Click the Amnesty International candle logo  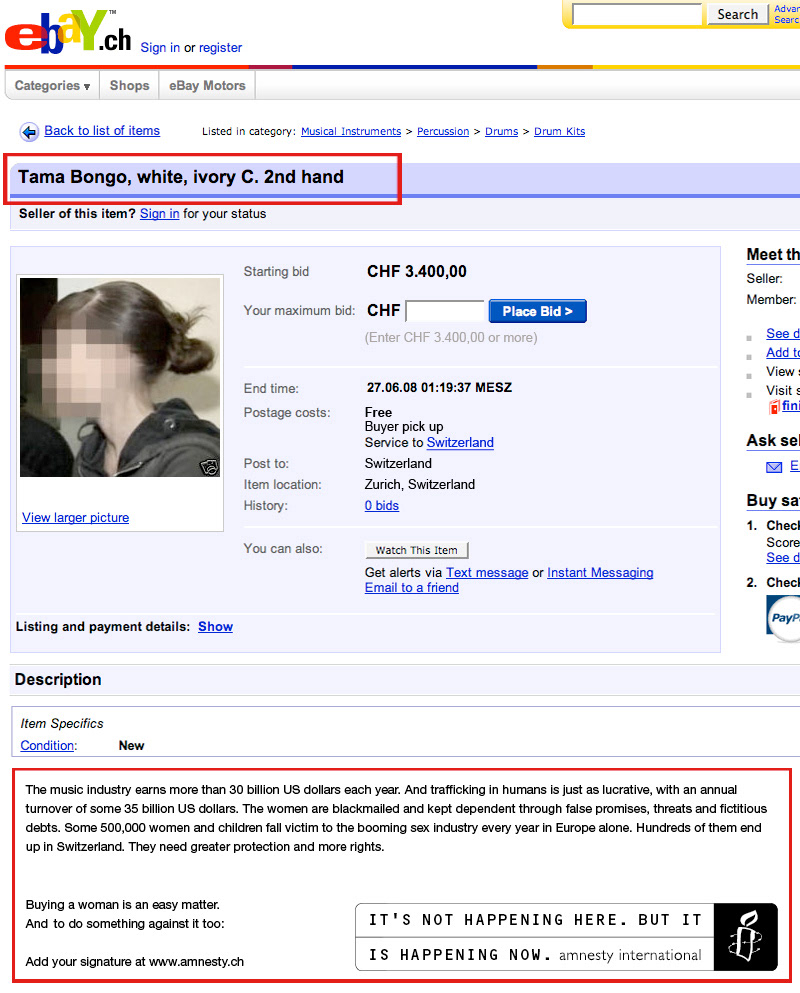[x=745, y=937]
